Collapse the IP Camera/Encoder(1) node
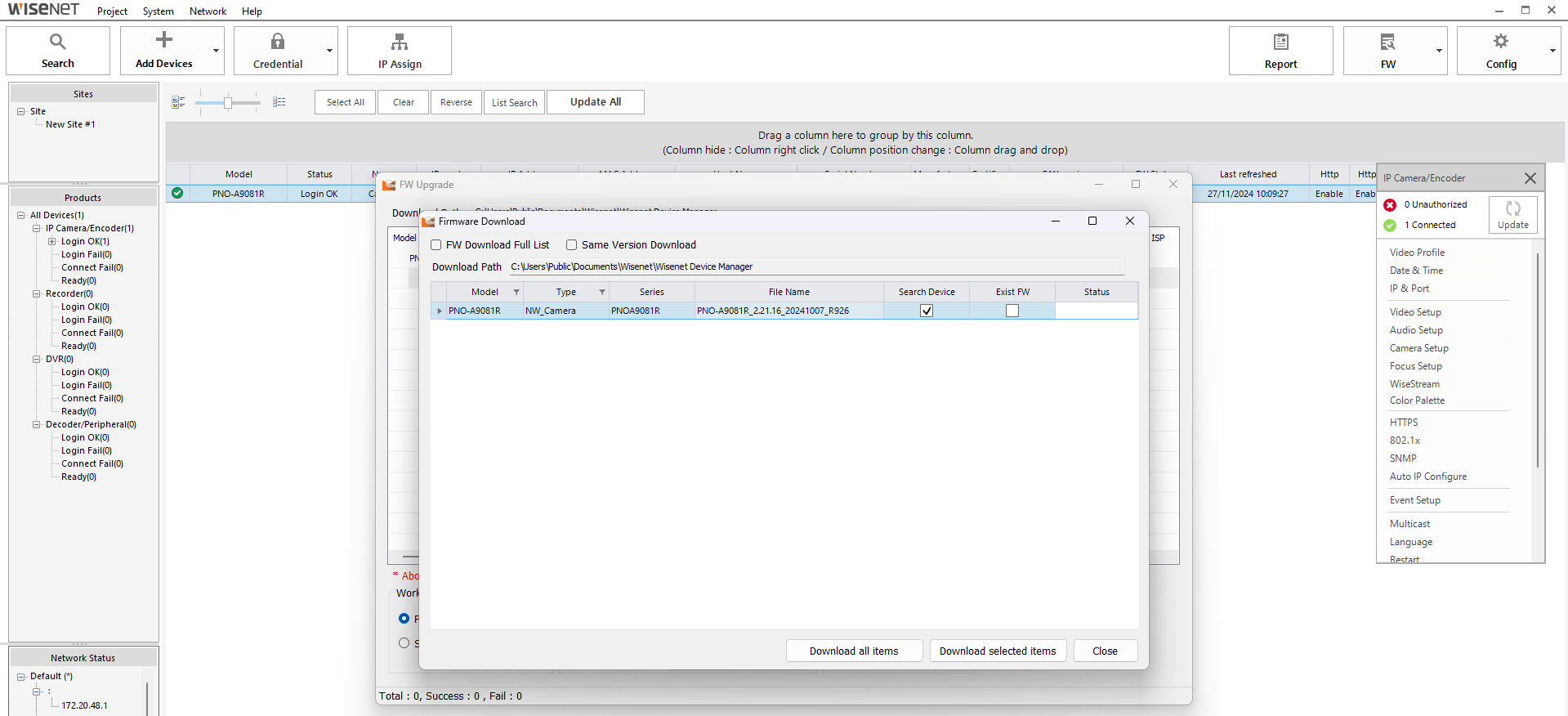 point(37,229)
